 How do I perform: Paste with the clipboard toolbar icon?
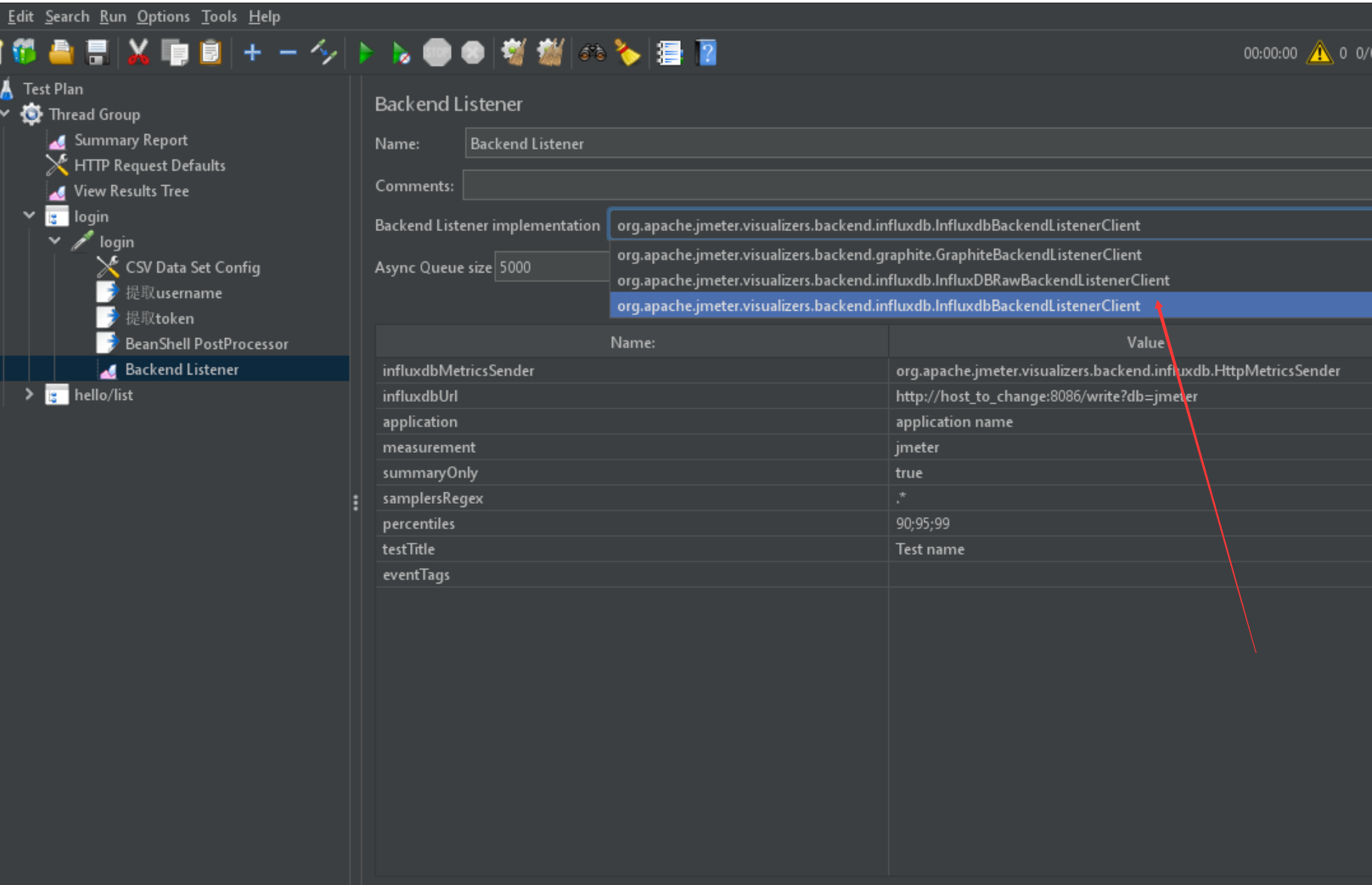[x=211, y=53]
